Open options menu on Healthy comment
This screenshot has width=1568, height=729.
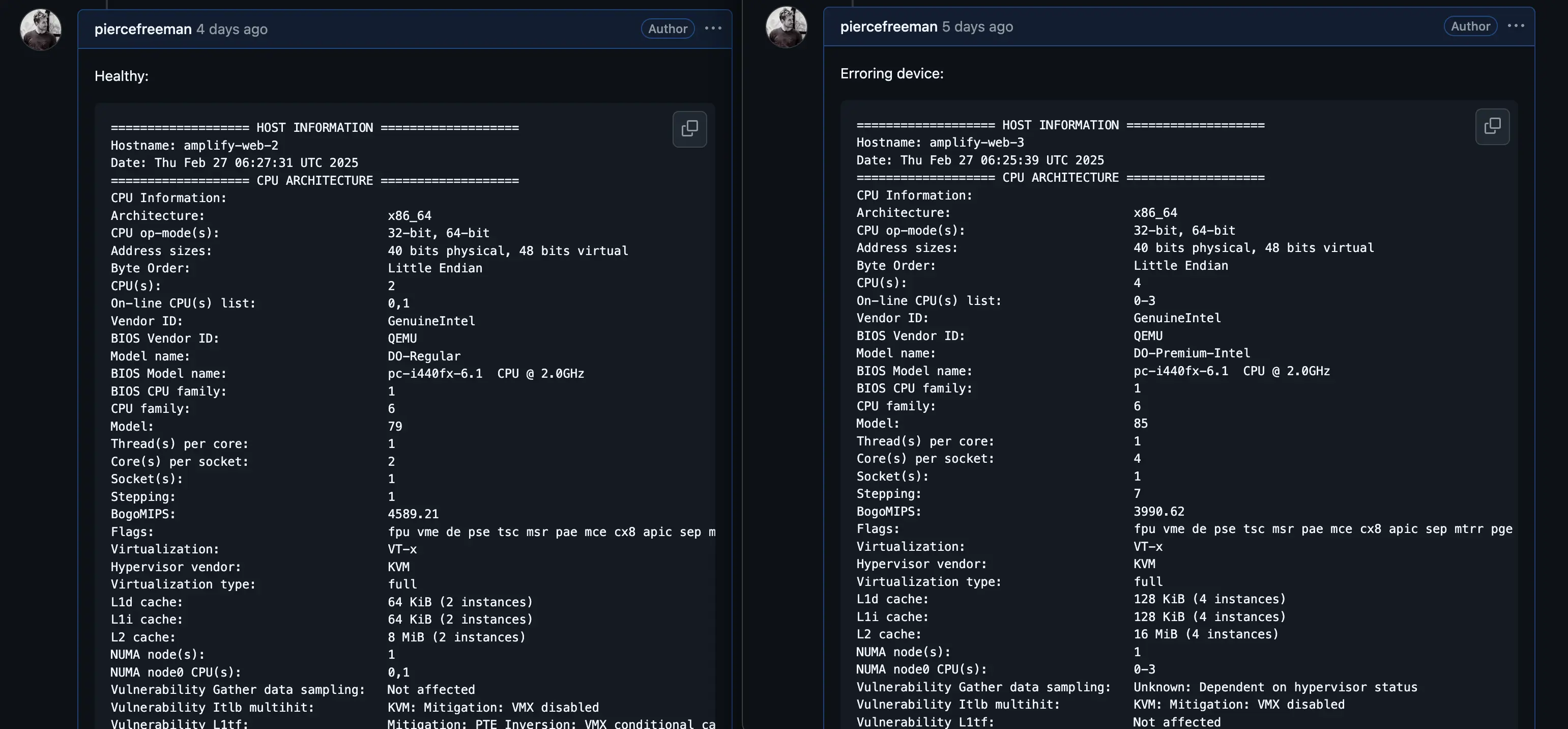pyautogui.click(x=713, y=29)
